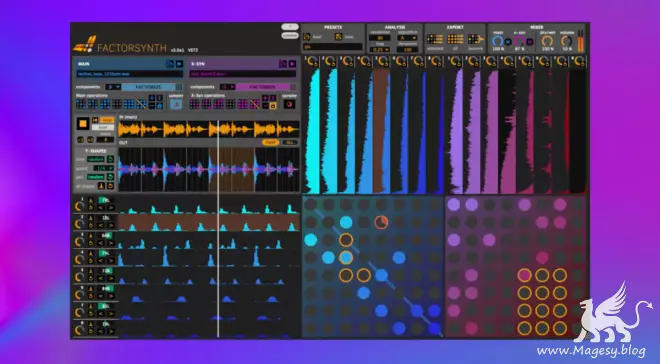Toggle the orange loop button
The height and width of the screenshot is (364, 660).
107,120
